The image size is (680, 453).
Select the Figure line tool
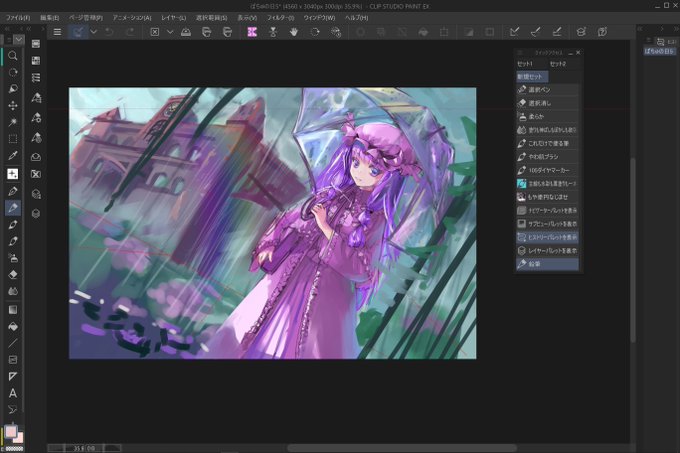[13, 343]
